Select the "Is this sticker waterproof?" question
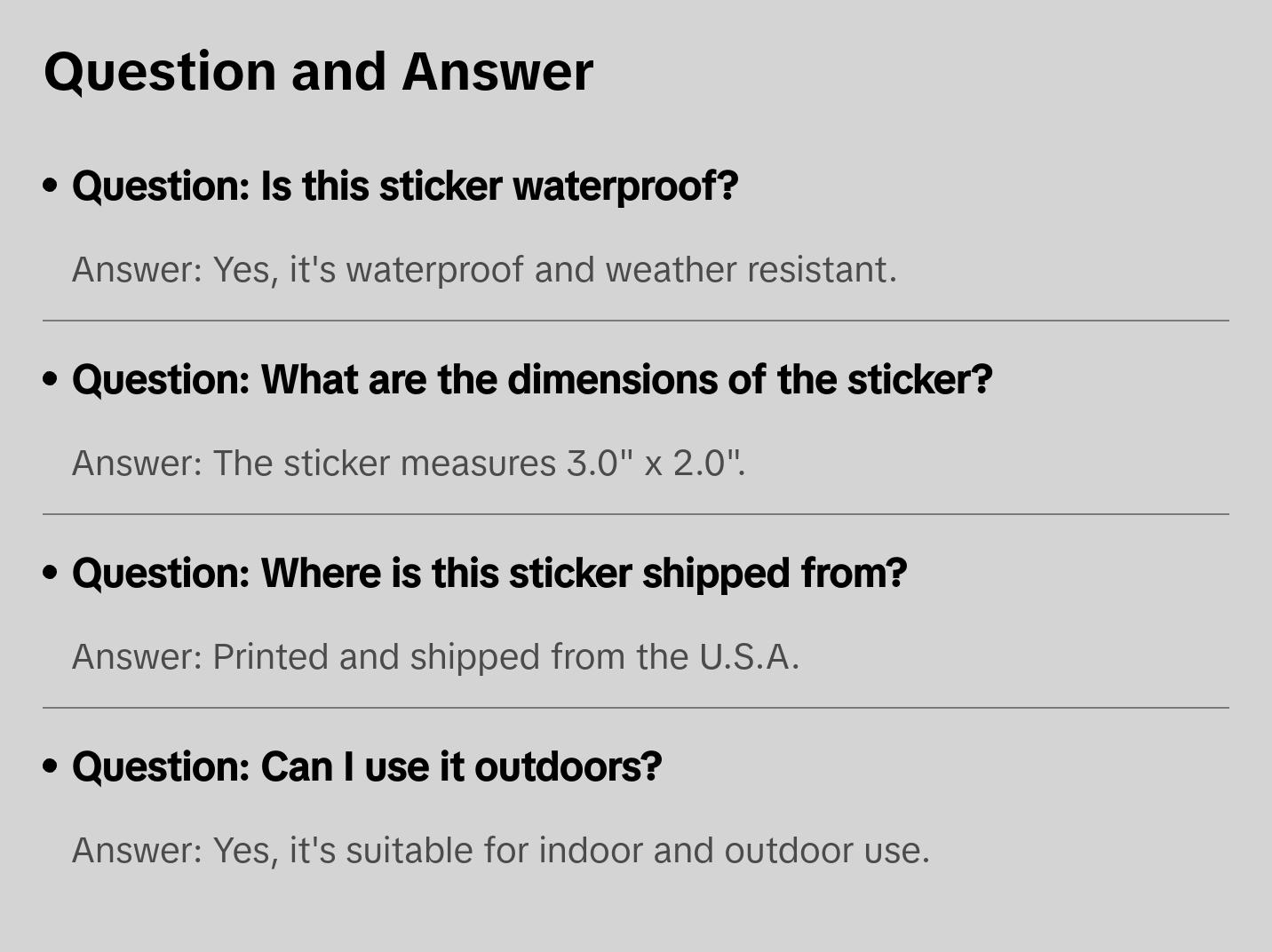Screen dimensions: 1272x952 (x=405, y=186)
